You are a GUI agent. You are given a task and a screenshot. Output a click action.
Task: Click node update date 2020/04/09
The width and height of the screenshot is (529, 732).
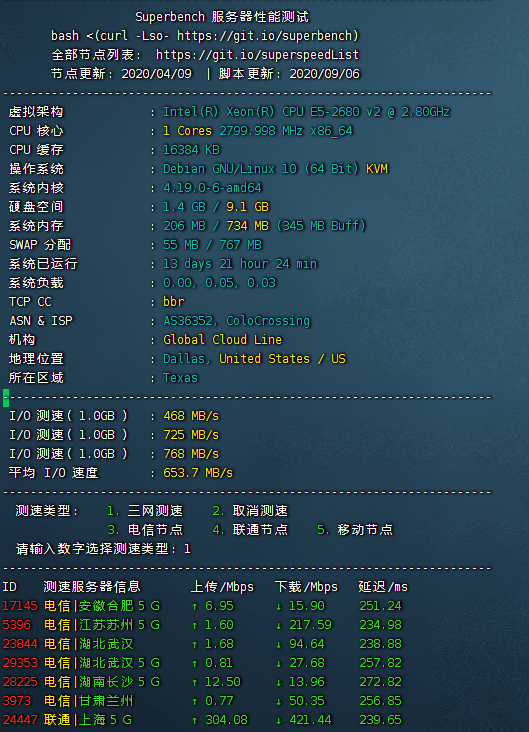[156, 74]
